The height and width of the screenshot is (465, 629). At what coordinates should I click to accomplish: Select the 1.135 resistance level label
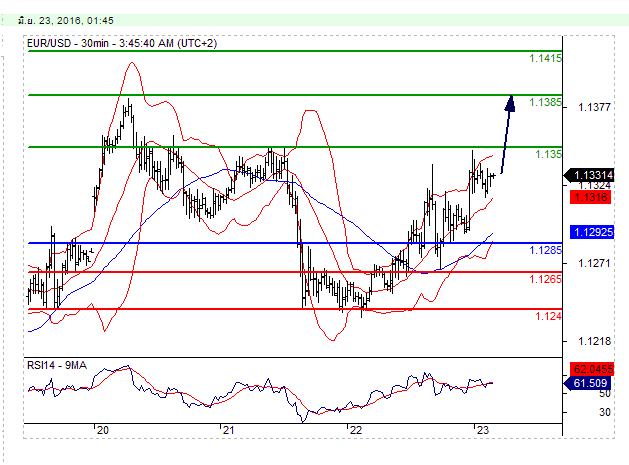548,154
